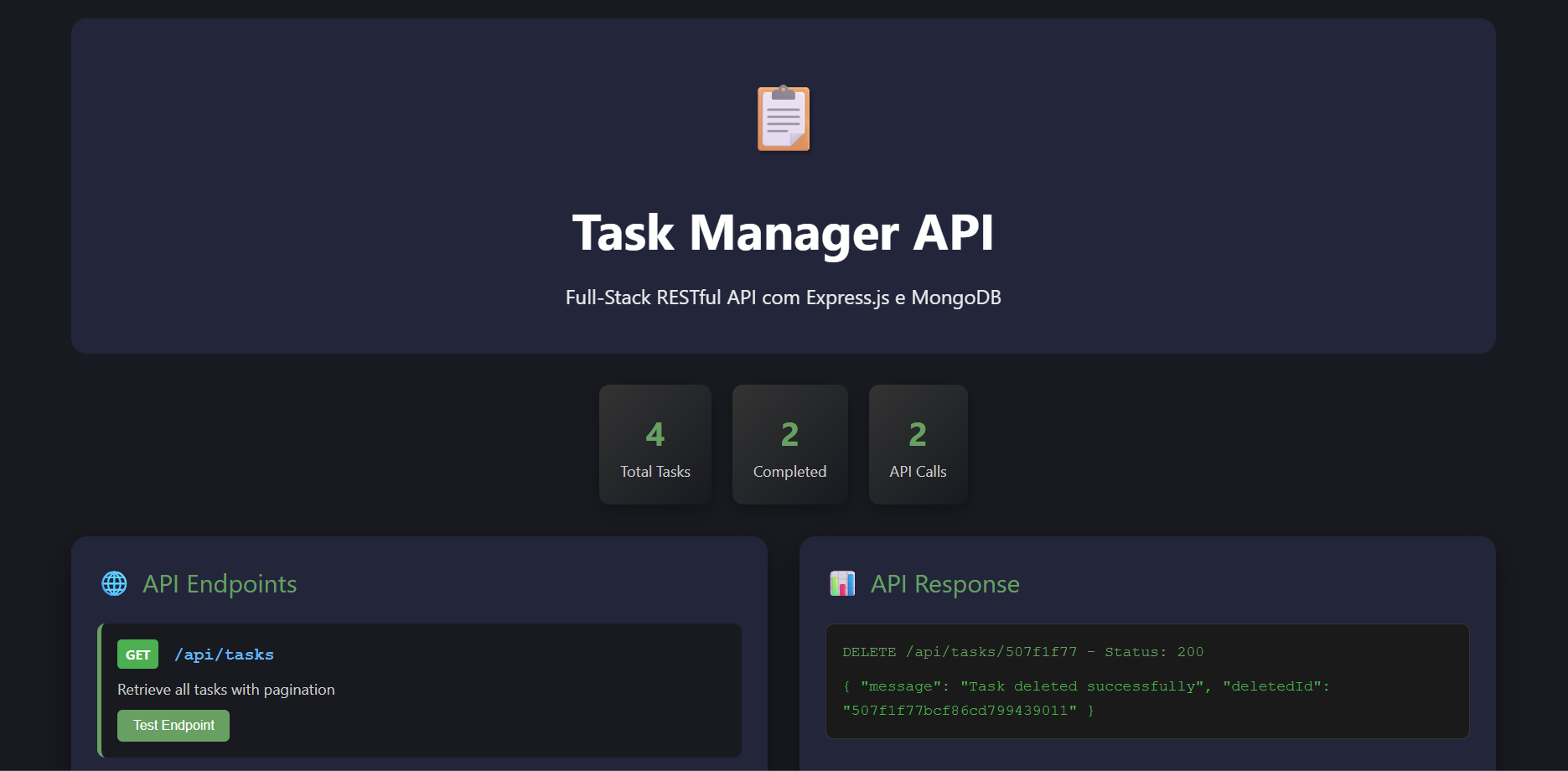Select the API Response panel header
Viewport: 1568px width, 771px height.
pyautogui.click(x=944, y=583)
